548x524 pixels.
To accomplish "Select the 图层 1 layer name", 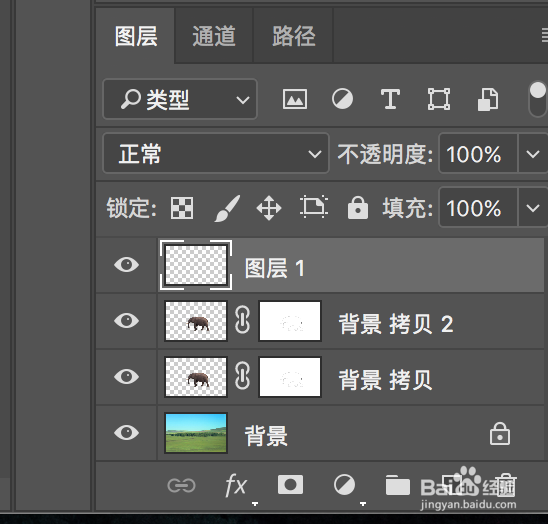I will [x=275, y=268].
